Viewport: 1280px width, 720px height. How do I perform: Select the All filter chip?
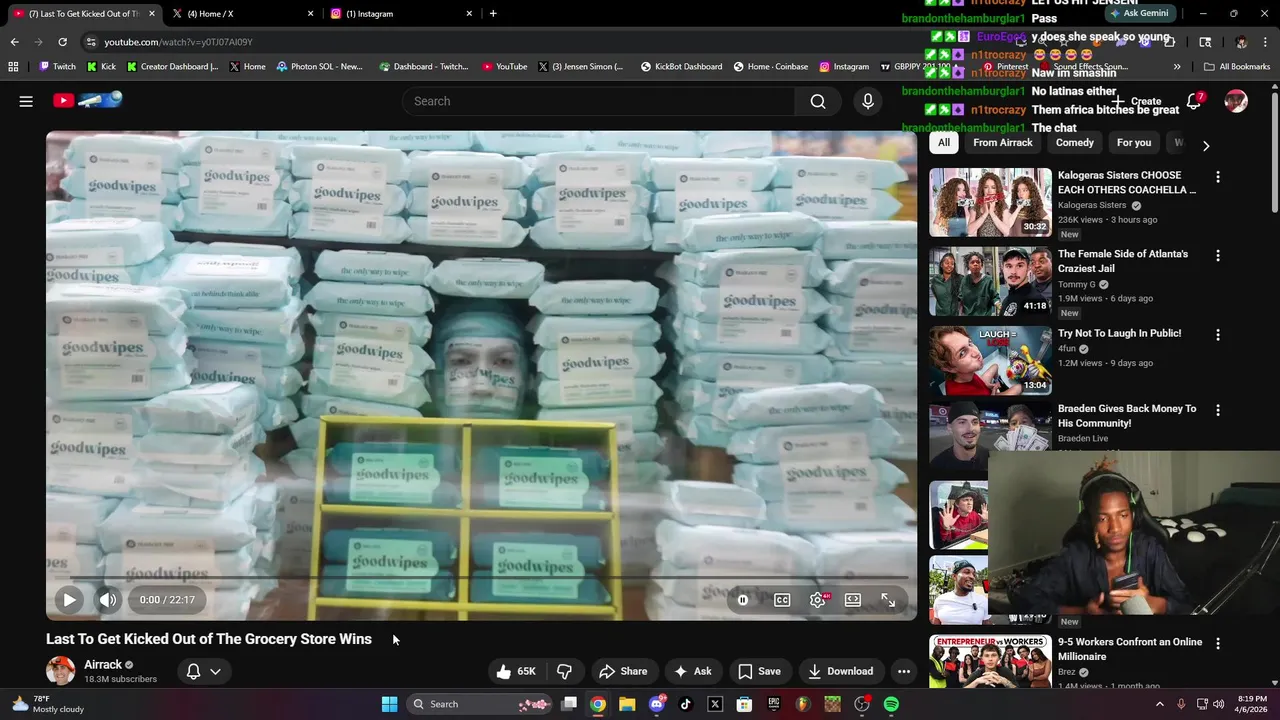pyautogui.click(x=944, y=143)
